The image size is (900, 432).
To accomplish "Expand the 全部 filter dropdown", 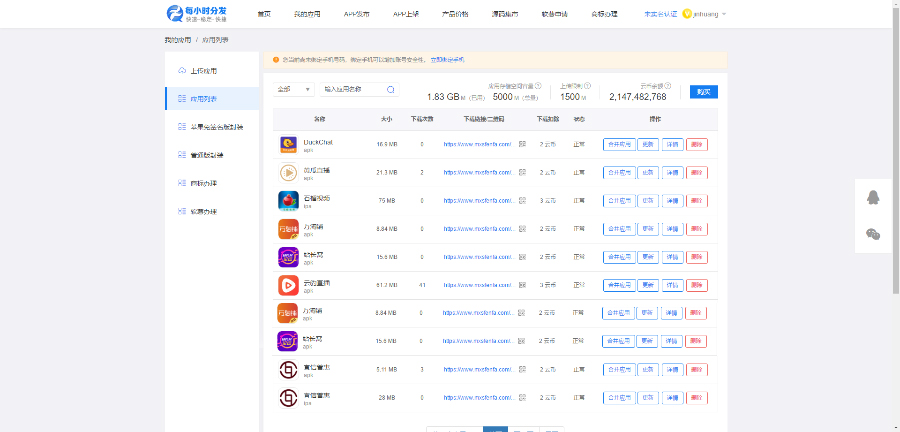I will (295, 90).
